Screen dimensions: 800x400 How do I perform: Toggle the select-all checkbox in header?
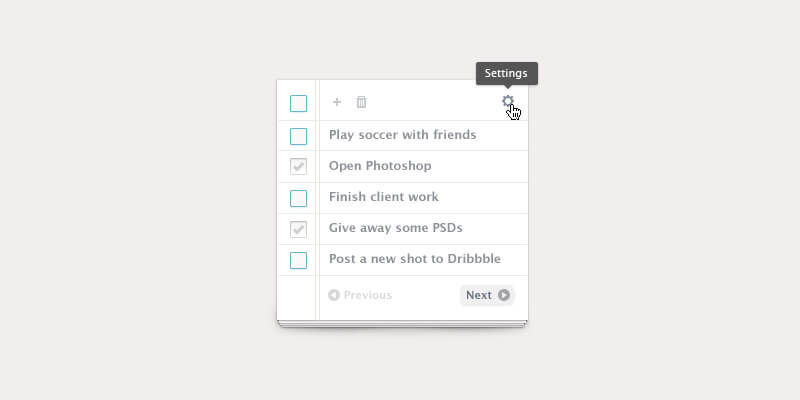coord(298,103)
